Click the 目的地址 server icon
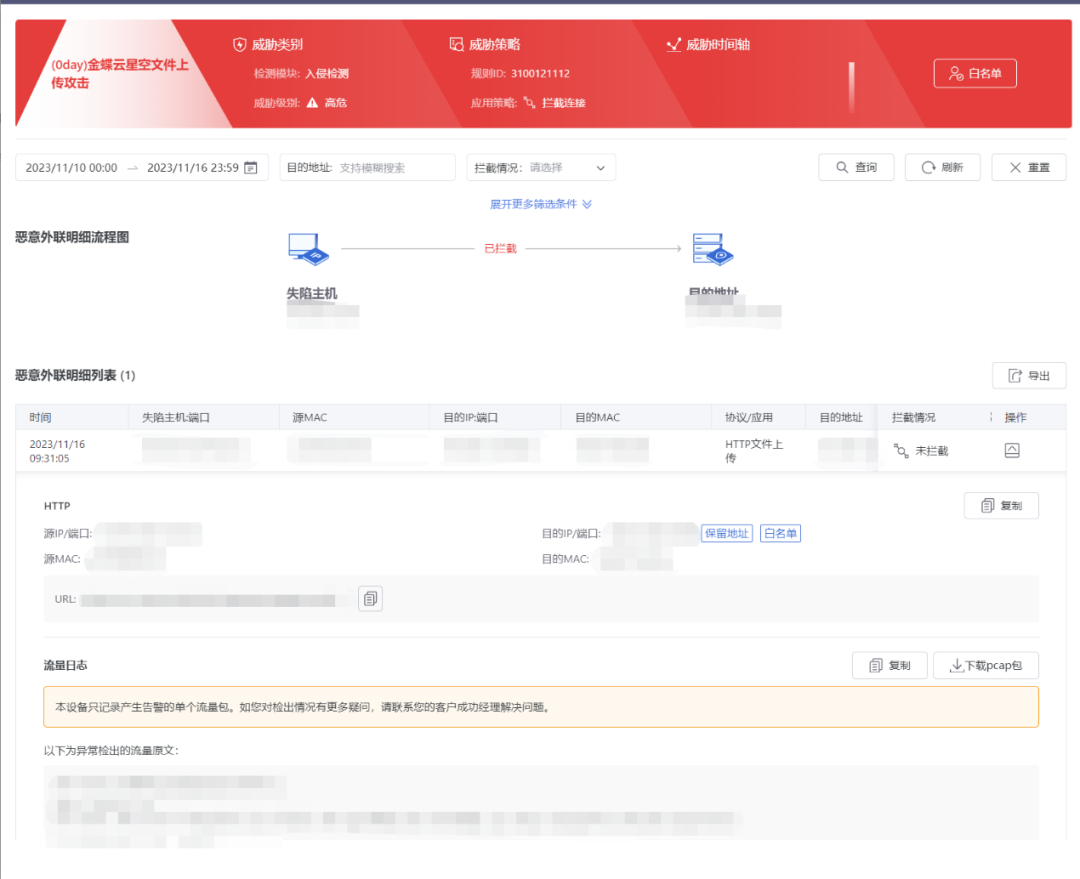The height and width of the screenshot is (879, 1080). (x=713, y=249)
